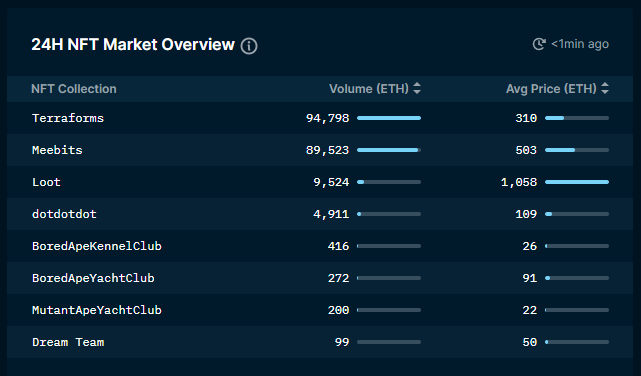Select the Loot collection row
This screenshot has width=641, height=376.
[320, 182]
